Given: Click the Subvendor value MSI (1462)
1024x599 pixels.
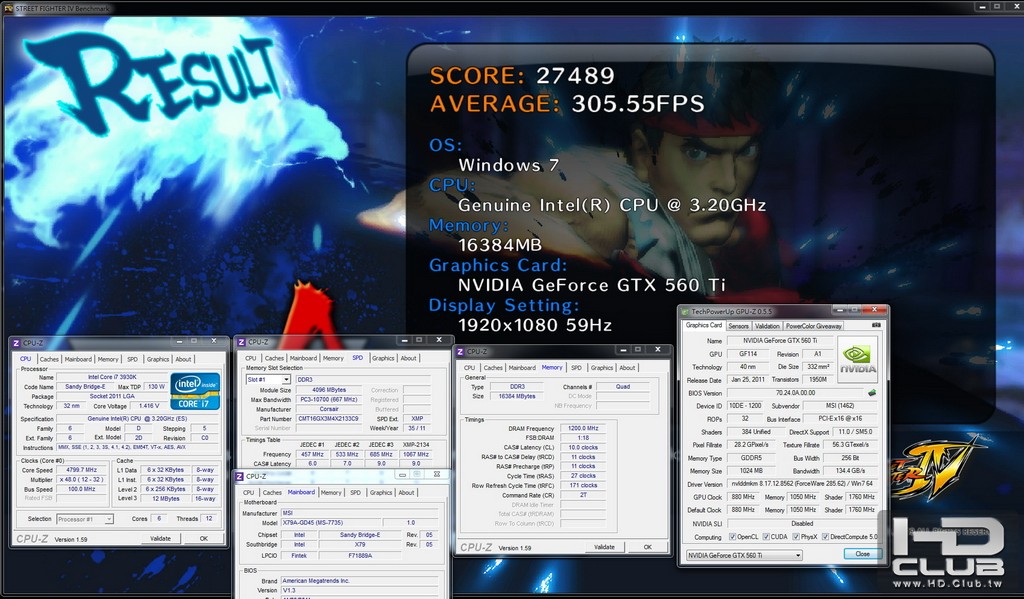Looking at the screenshot, I should (840, 406).
